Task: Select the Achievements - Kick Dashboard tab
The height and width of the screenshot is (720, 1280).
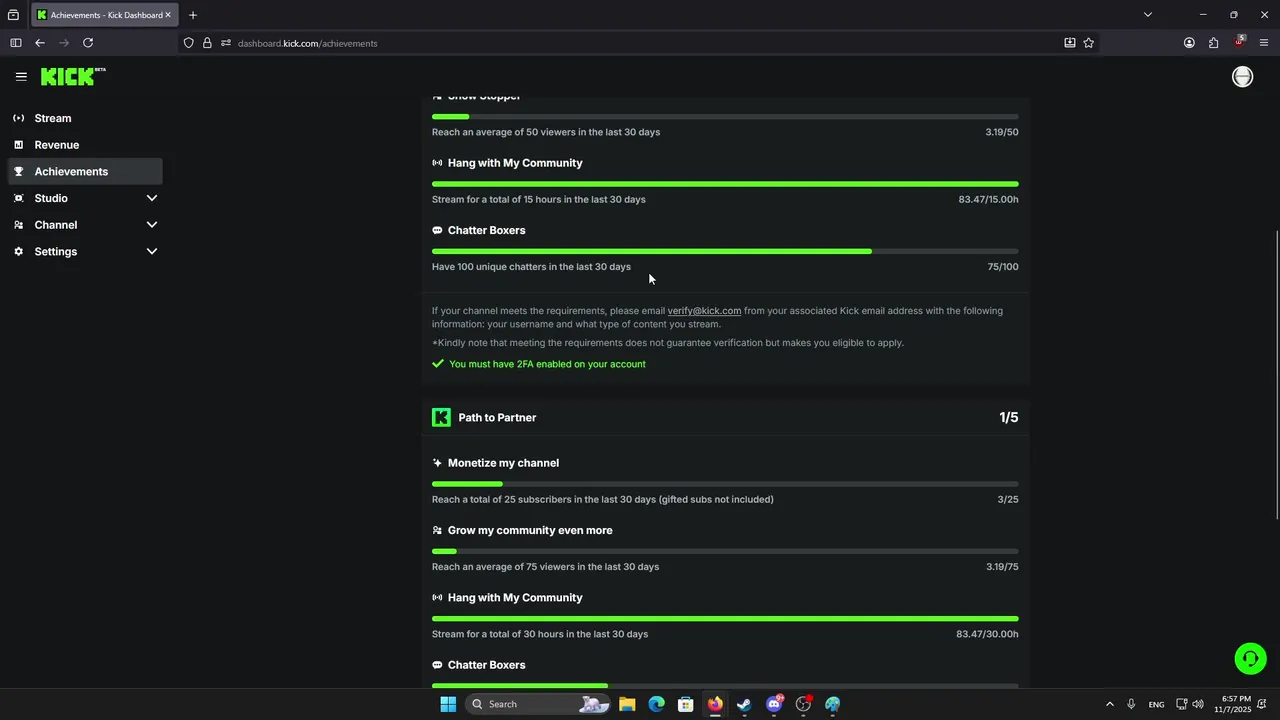Action: 104,15
